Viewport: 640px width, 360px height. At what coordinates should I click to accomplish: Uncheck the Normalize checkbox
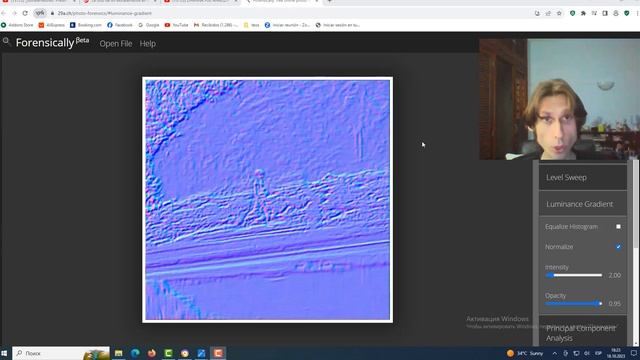(x=618, y=247)
